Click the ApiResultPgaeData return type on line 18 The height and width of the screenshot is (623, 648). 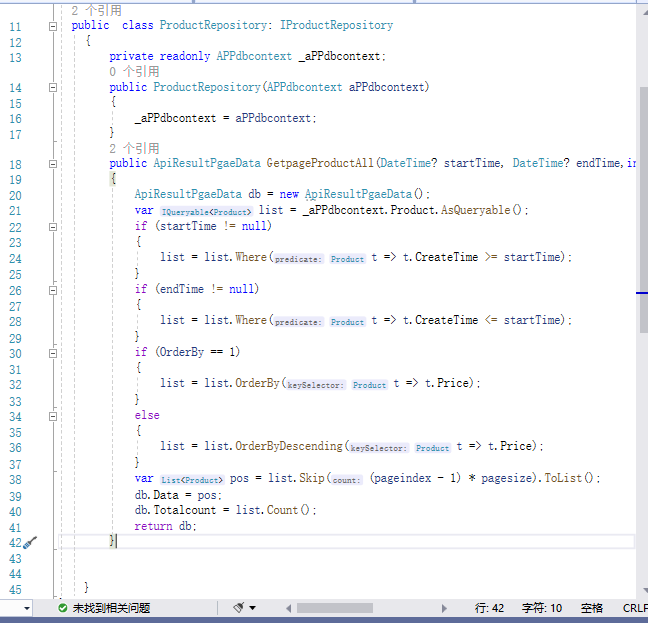207,163
